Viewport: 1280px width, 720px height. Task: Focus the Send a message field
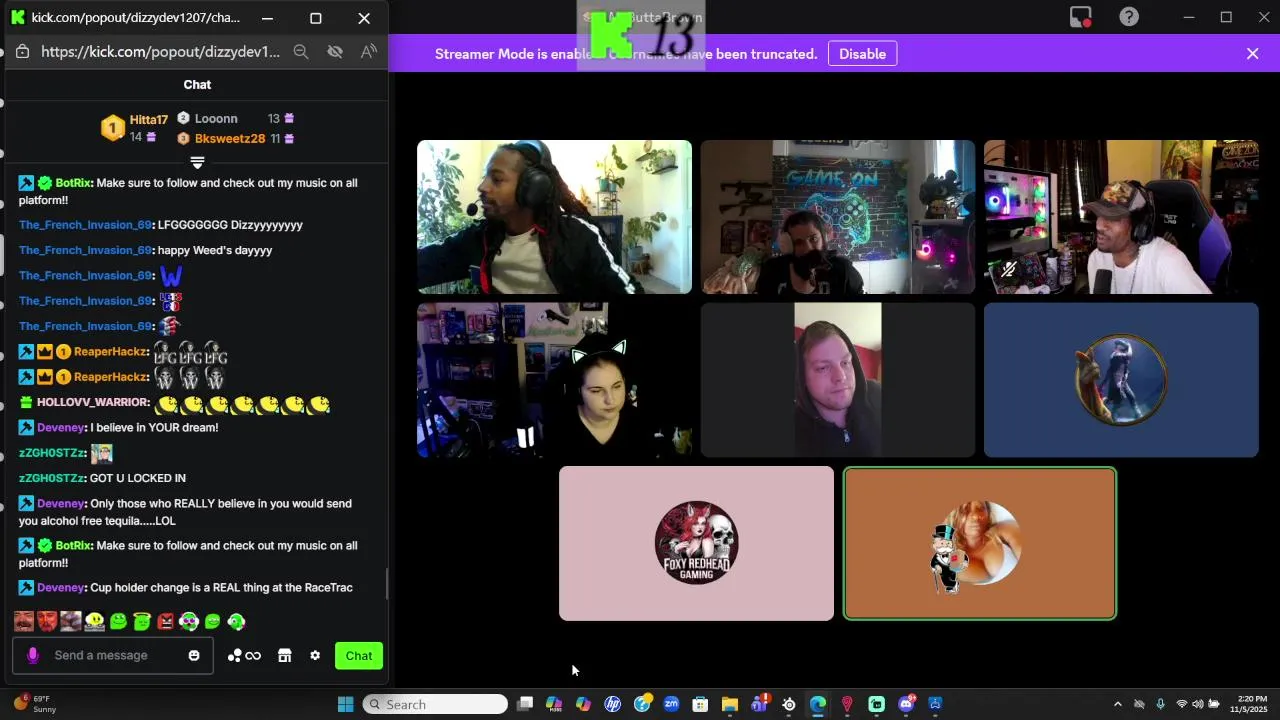113,656
